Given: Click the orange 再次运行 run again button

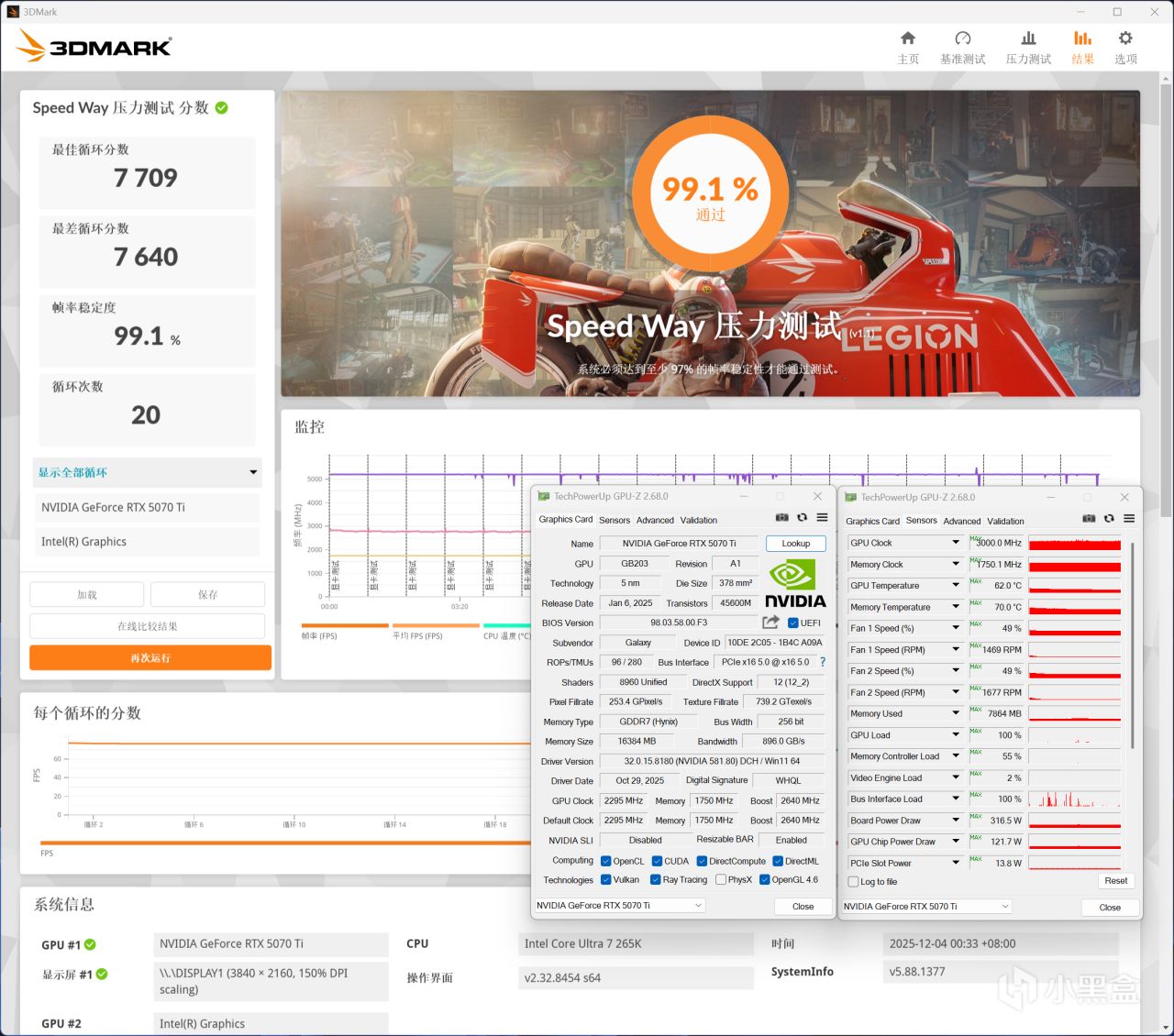Looking at the screenshot, I should coord(150,657).
